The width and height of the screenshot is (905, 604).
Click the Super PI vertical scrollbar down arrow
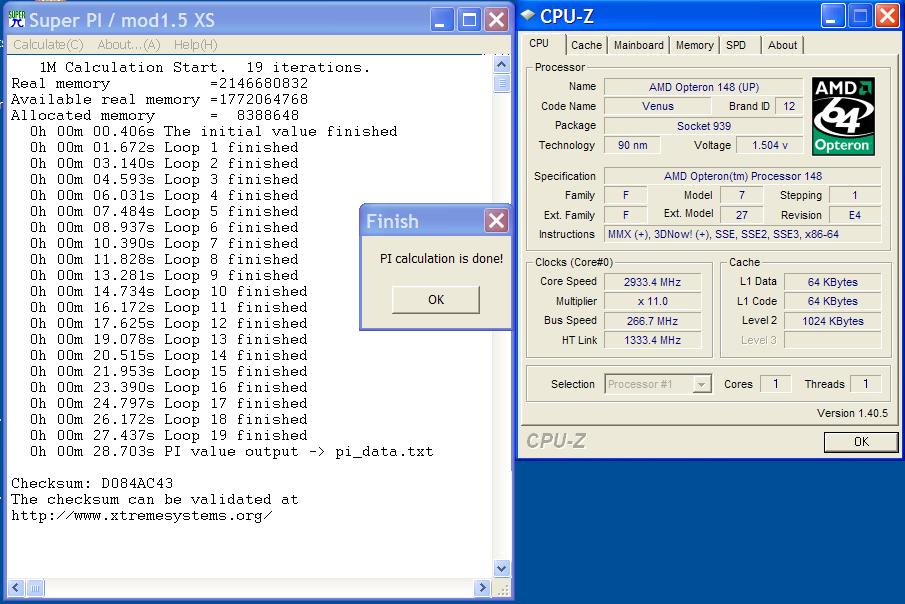click(502, 568)
